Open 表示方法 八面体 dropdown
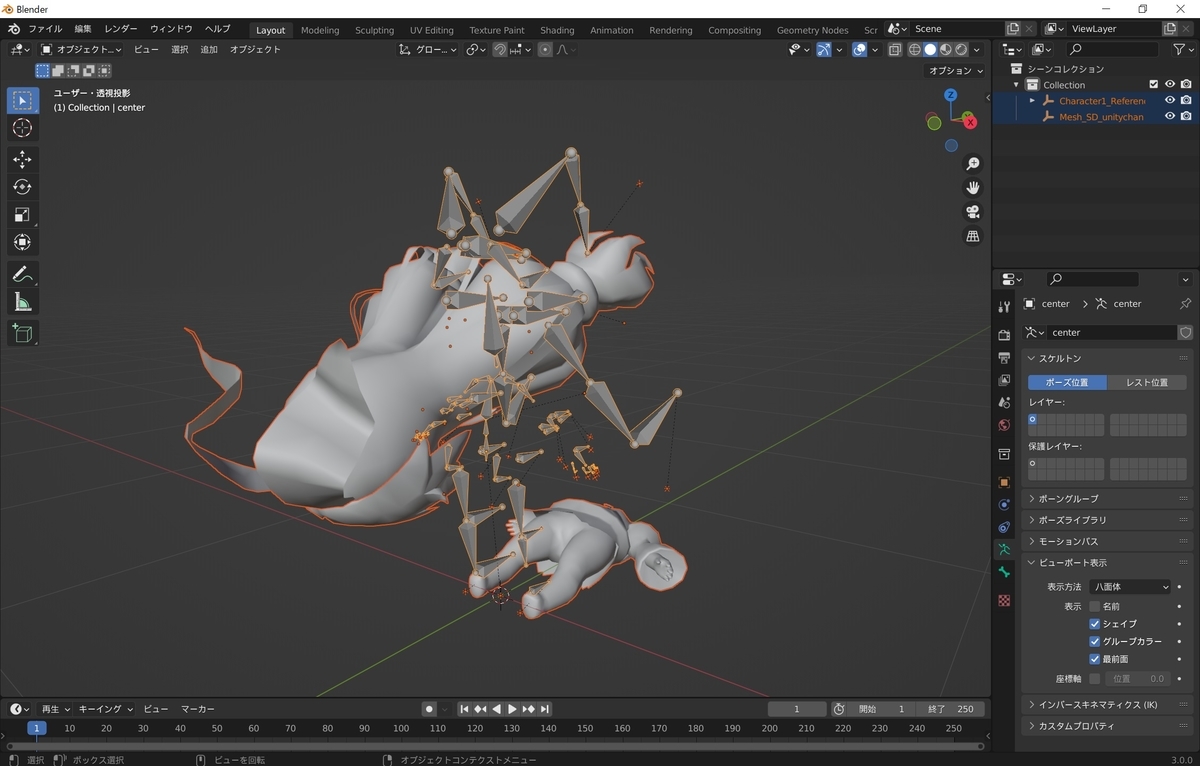 click(x=1130, y=587)
